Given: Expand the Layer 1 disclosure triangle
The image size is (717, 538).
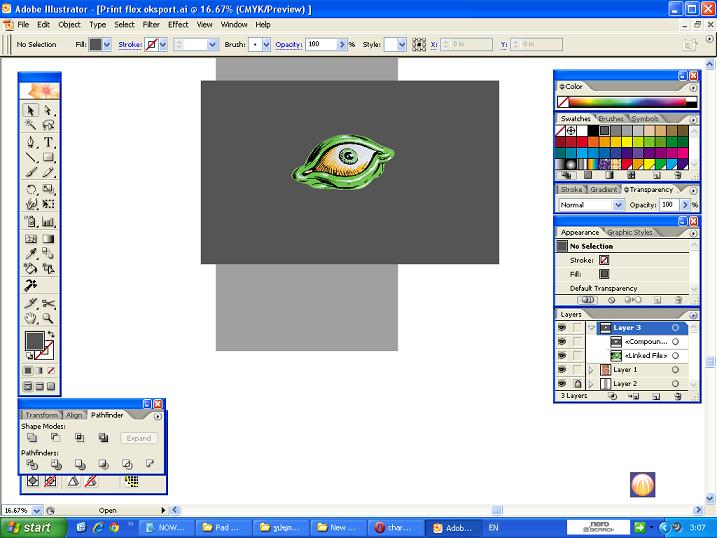Looking at the screenshot, I should [x=591, y=369].
